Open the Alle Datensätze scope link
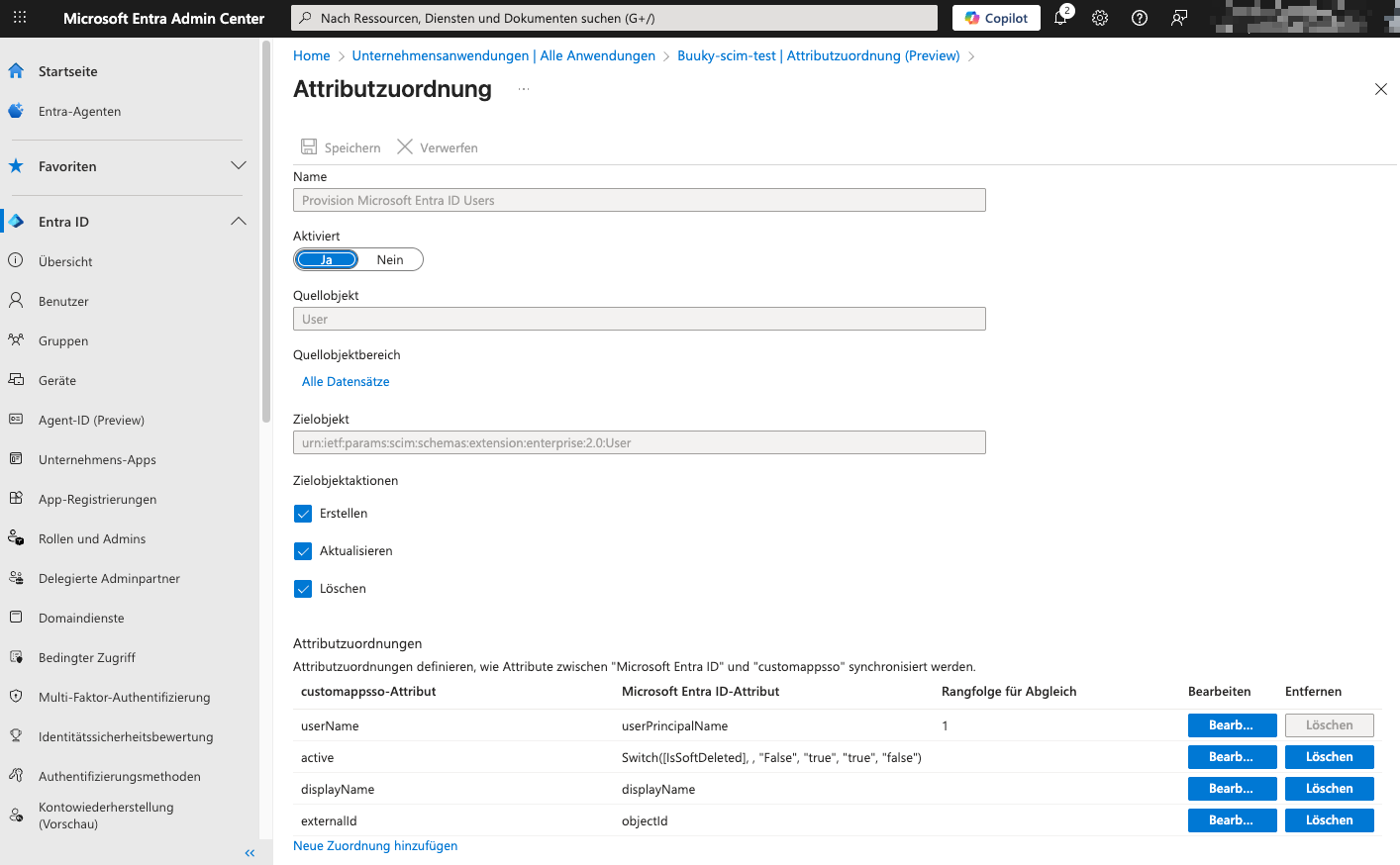 (345, 381)
